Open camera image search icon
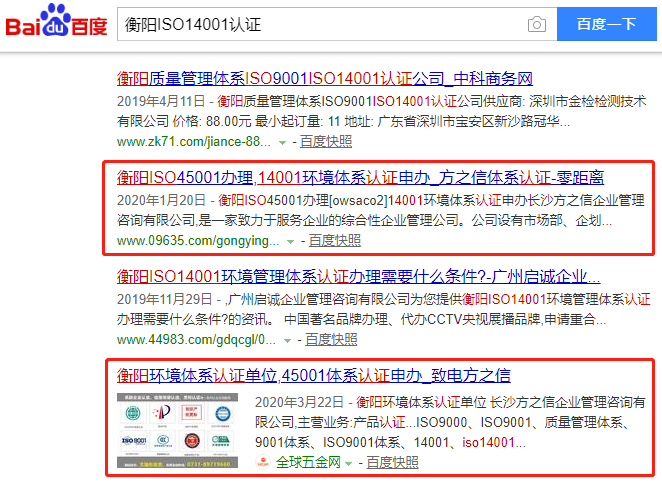The height and width of the screenshot is (487, 662). pyautogui.click(x=537, y=24)
